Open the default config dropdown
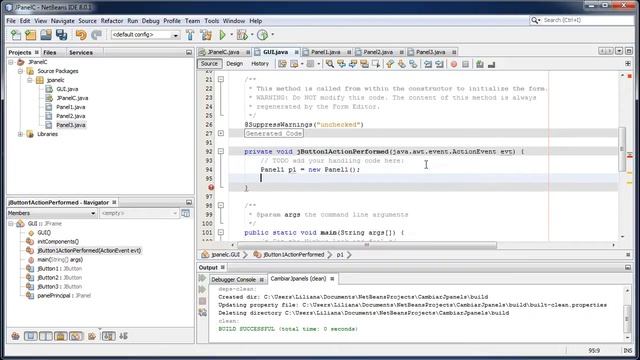The image size is (640, 360). click(176, 36)
